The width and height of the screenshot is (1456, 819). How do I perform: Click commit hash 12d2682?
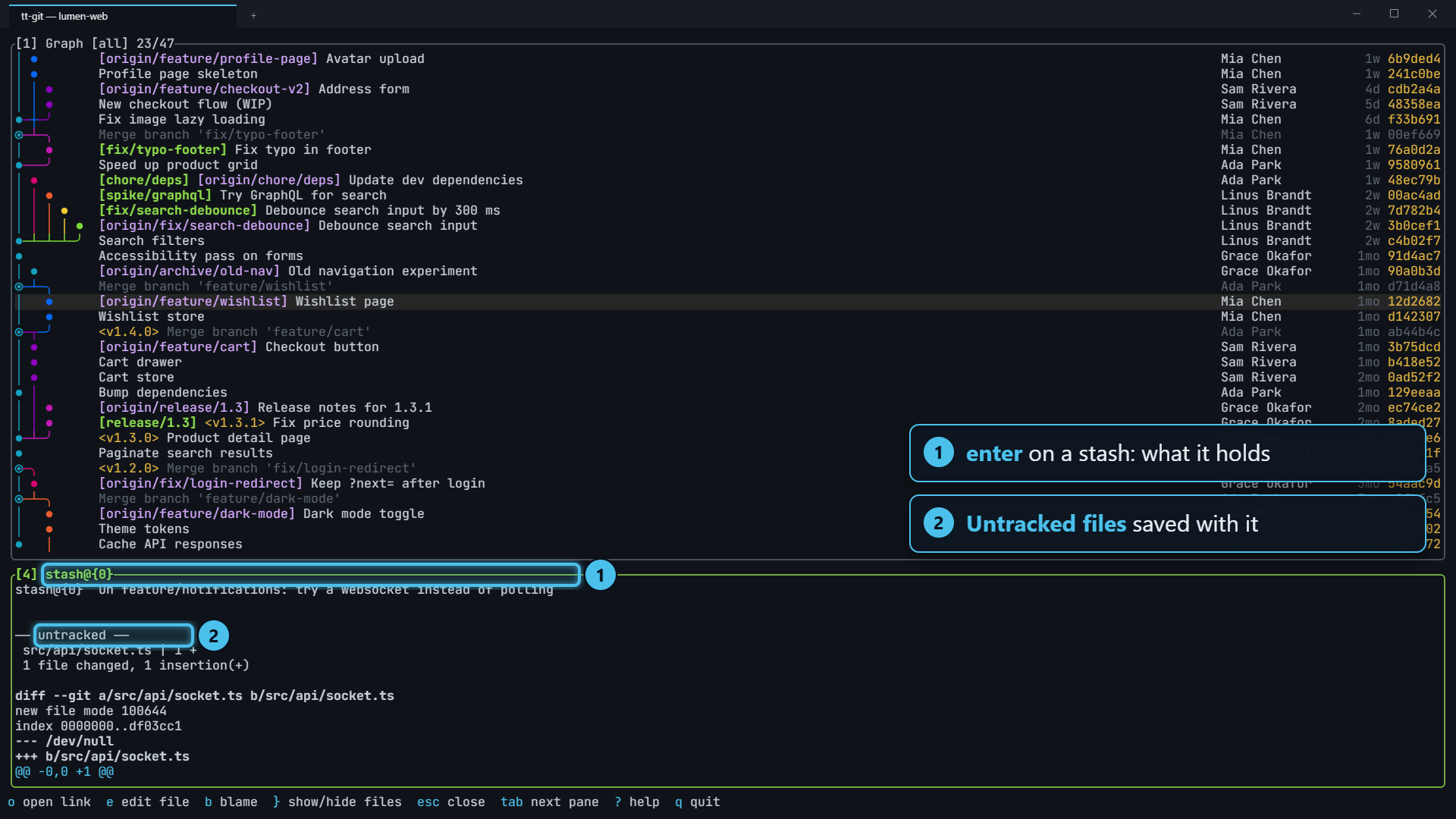point(1414,301)
